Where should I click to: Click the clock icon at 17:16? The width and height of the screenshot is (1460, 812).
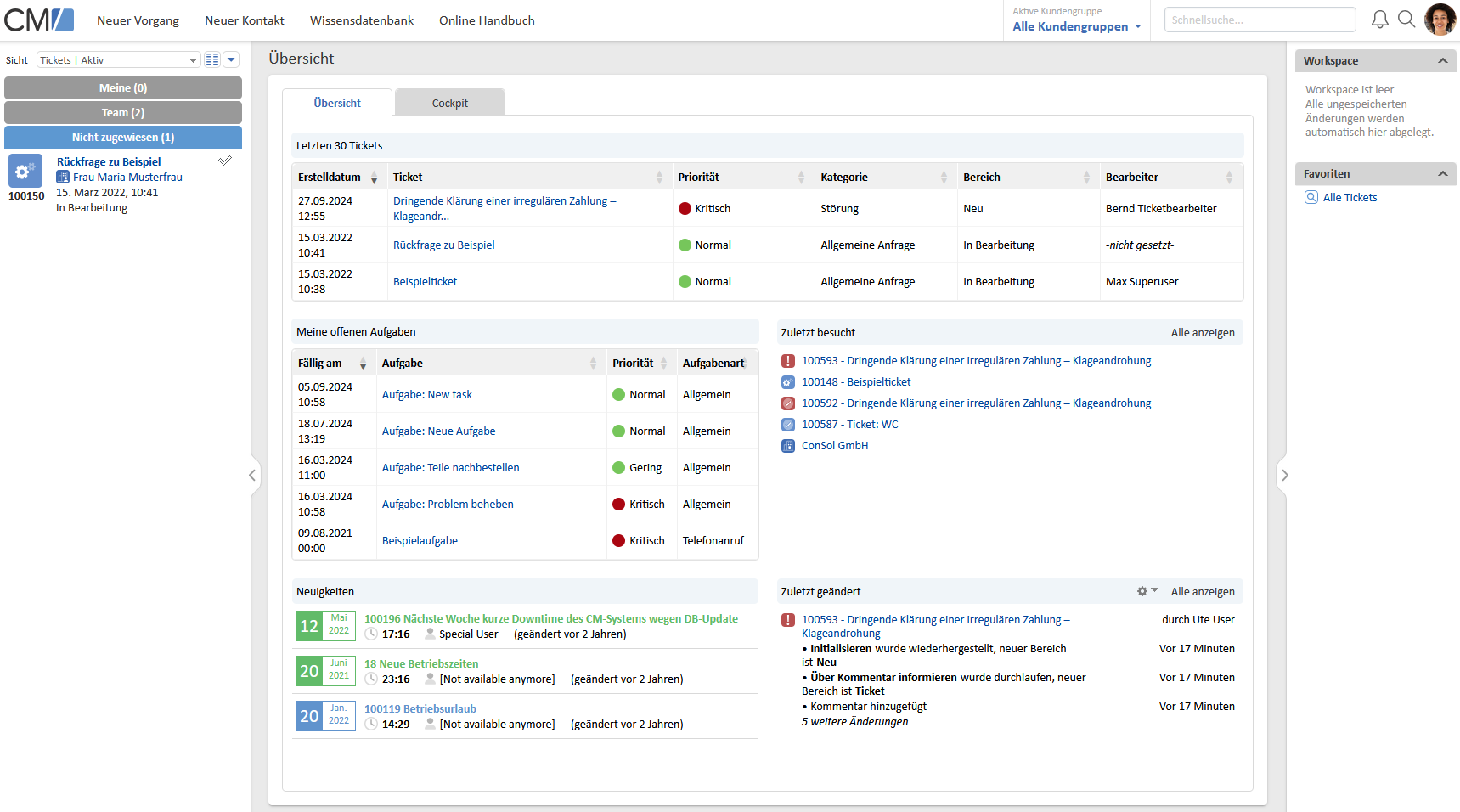tap(371, 634)
